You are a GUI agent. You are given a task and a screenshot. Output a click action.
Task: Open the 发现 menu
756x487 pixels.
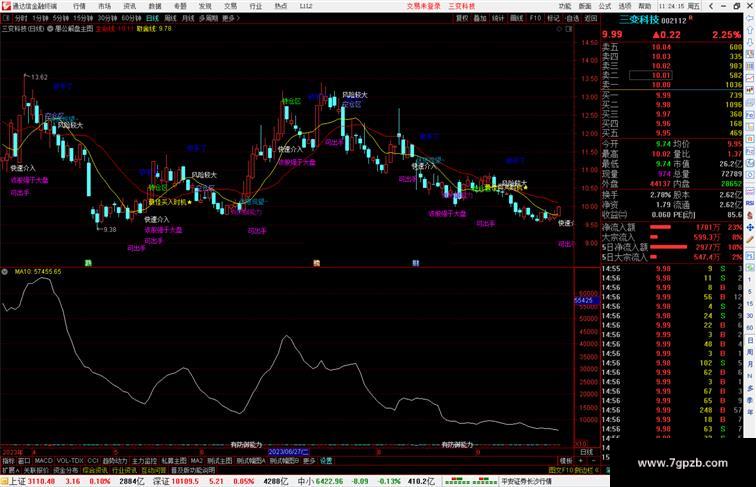click(205, 6)
